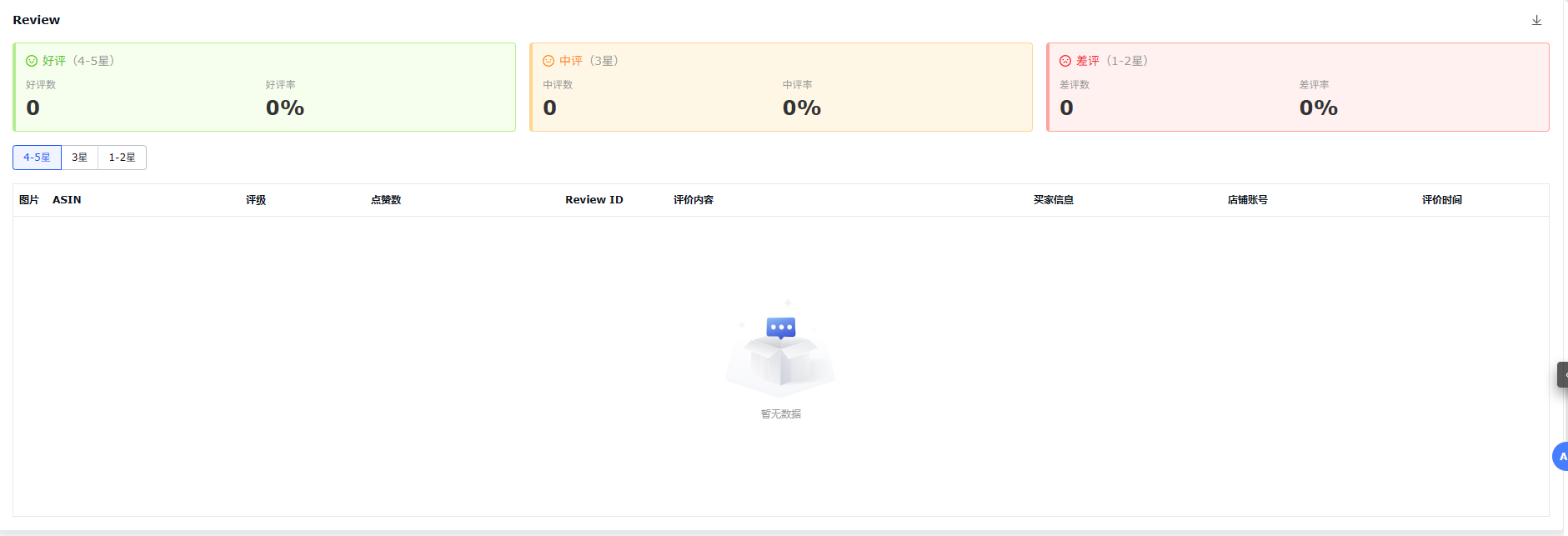Screen dimensions: 1568x536
Task: Switch to the 3星 filter tab
Action: pyautogui.click(x=79, y=158)
